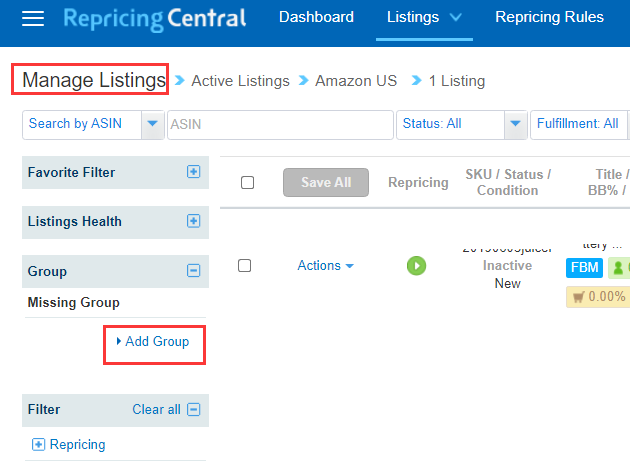This screenshot has height=463, width=630.
Task: Check the Inactive listing row checkbox
Action: pyautogui.click(x=244, y=266)
